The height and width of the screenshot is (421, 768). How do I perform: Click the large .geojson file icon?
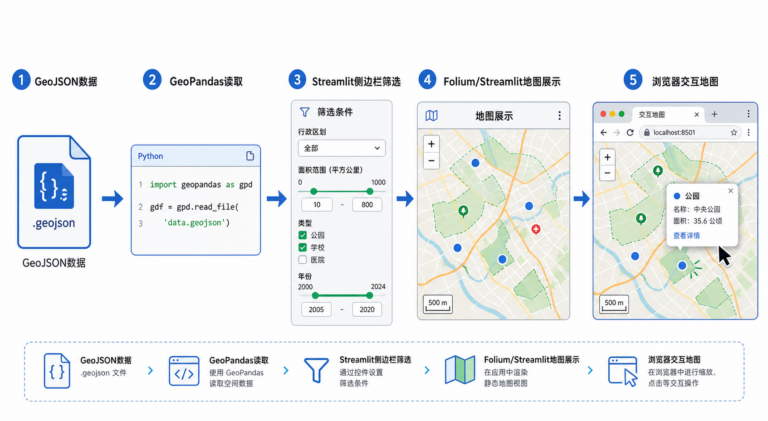coord(54,191)
